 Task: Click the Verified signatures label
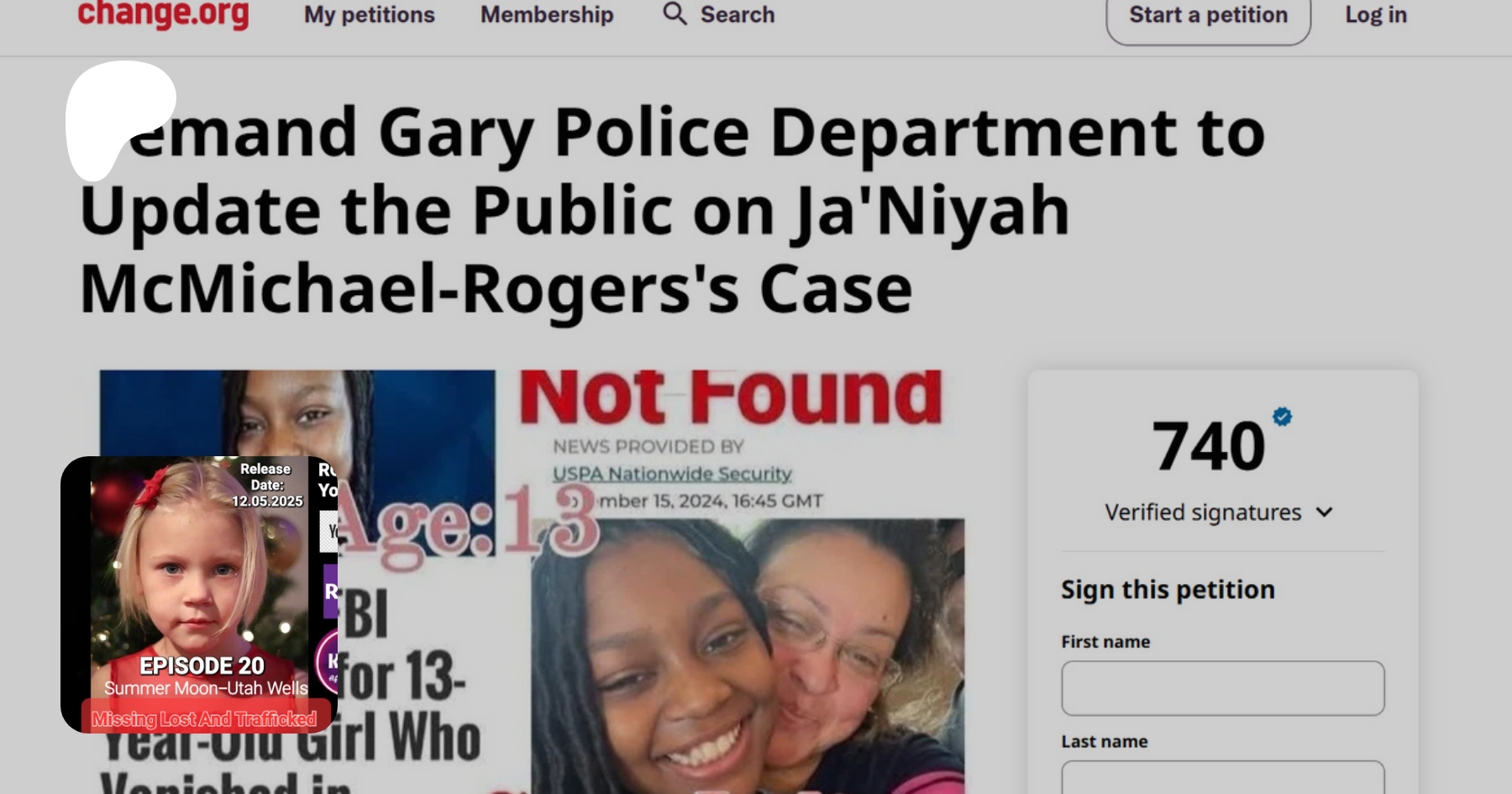(x=1203, y=513)
